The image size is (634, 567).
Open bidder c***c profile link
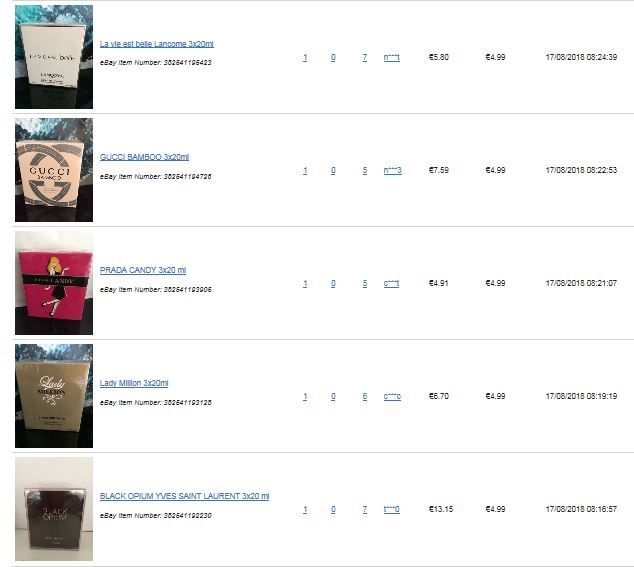[x=392, y=396]
